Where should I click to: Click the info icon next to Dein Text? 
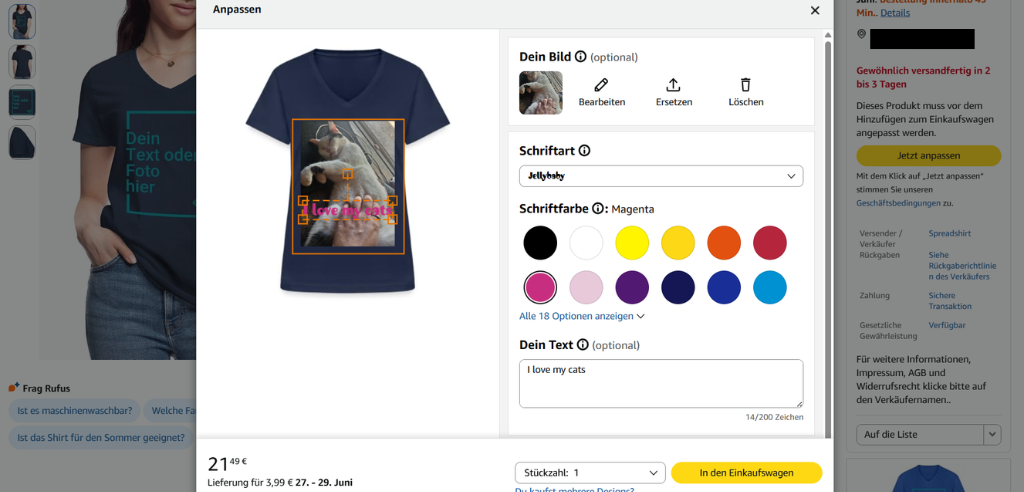point(583,345)
